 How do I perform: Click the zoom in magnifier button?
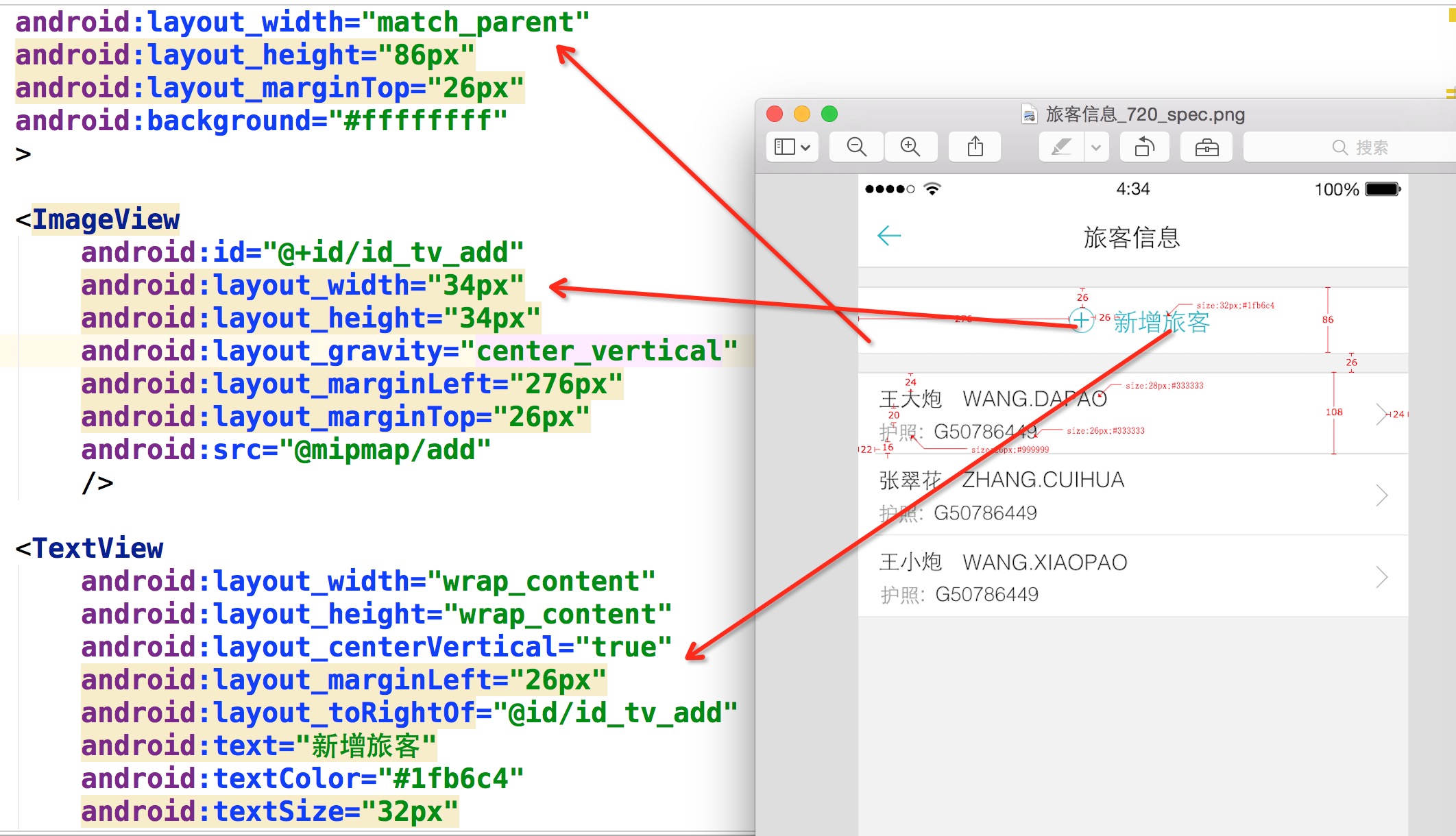click(x=910, y=147)
